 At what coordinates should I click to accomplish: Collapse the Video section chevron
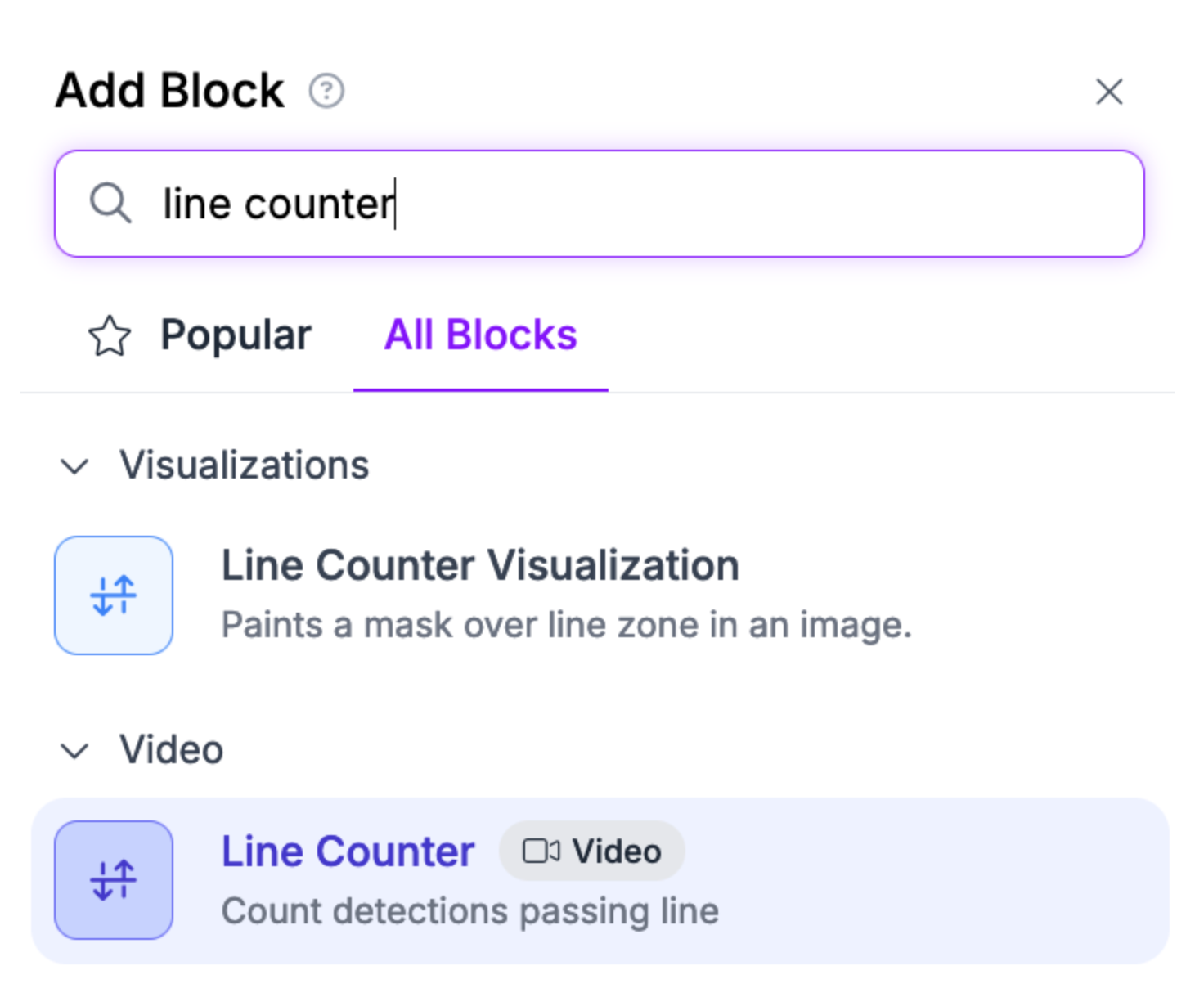point(74,751)
